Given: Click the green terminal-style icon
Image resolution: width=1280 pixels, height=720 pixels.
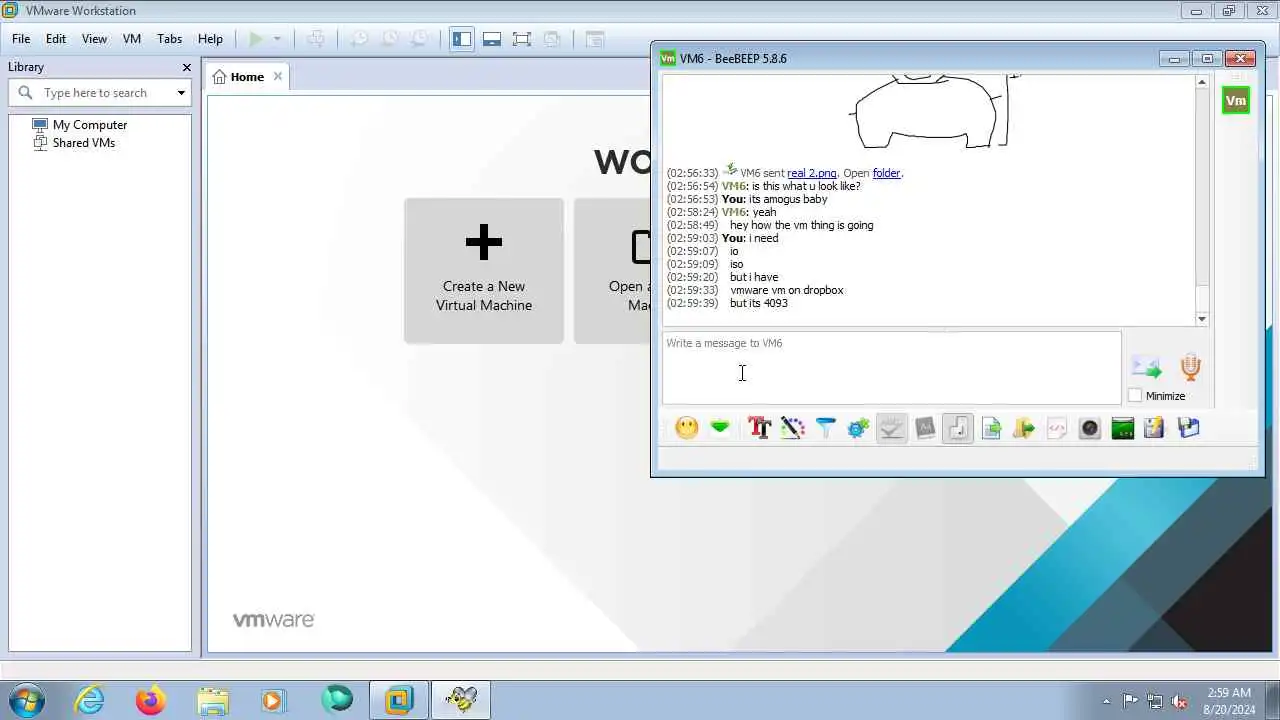Looking at the screenshot, I should point(1123,428).
